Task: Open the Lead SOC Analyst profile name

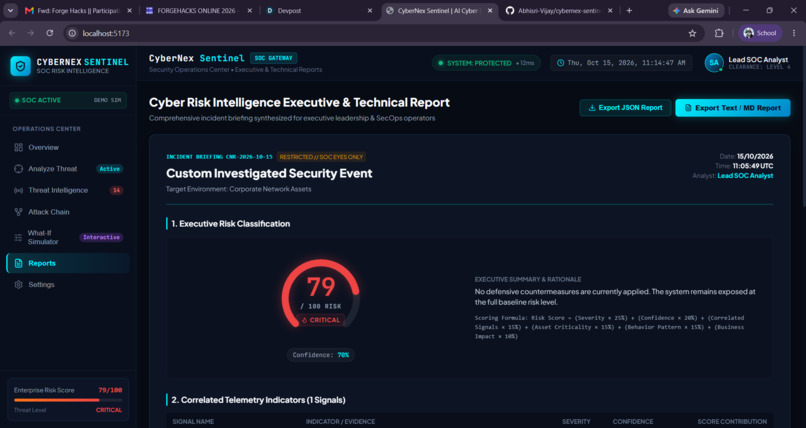Action: coord(758,60)
